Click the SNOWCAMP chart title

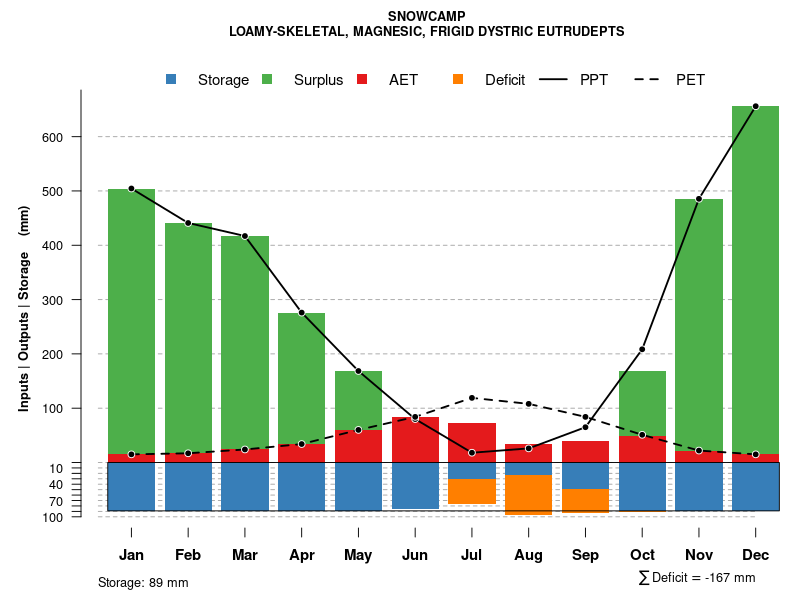(x=426, y=16)
